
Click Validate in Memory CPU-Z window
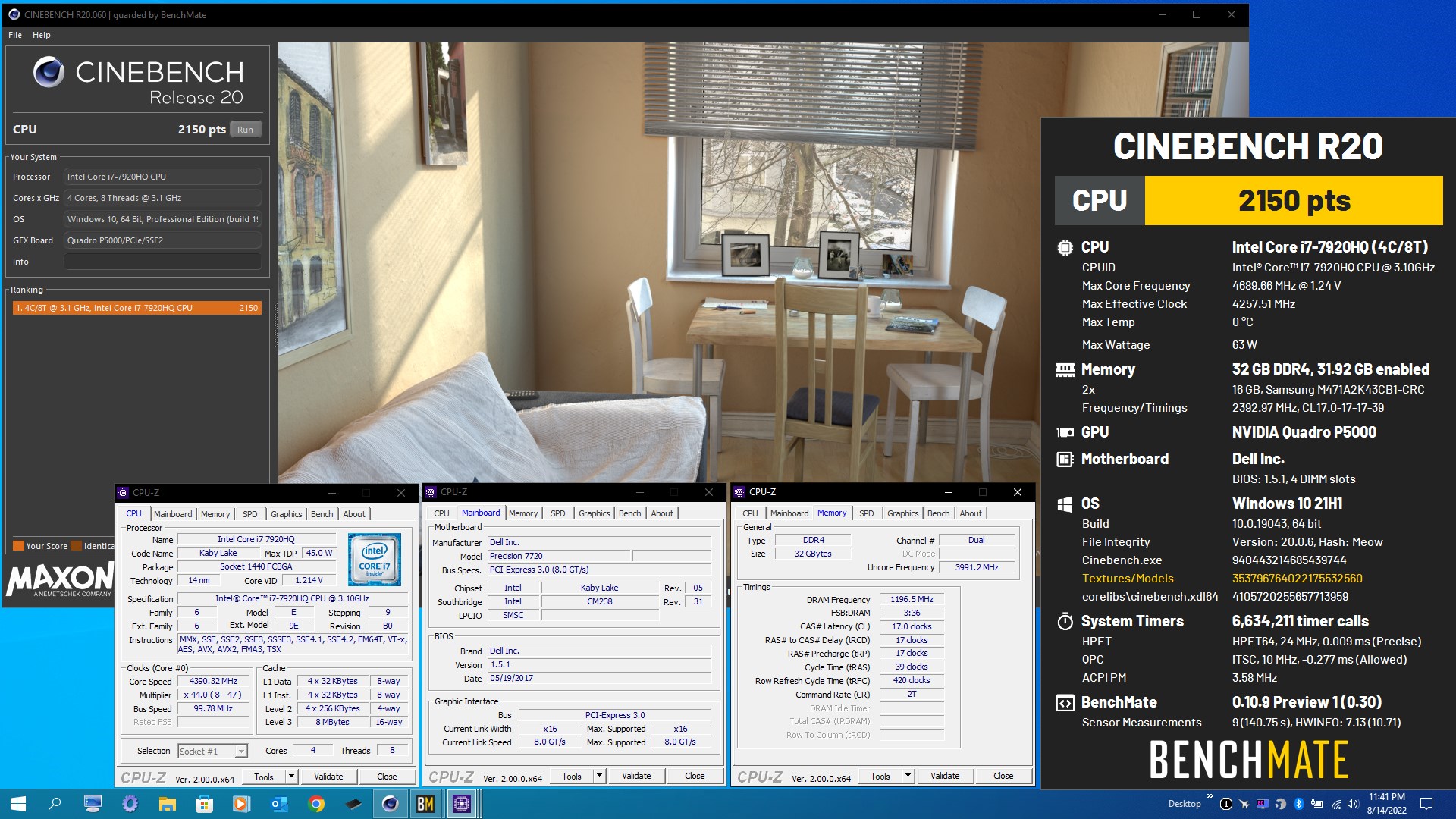tap(945, 776)
